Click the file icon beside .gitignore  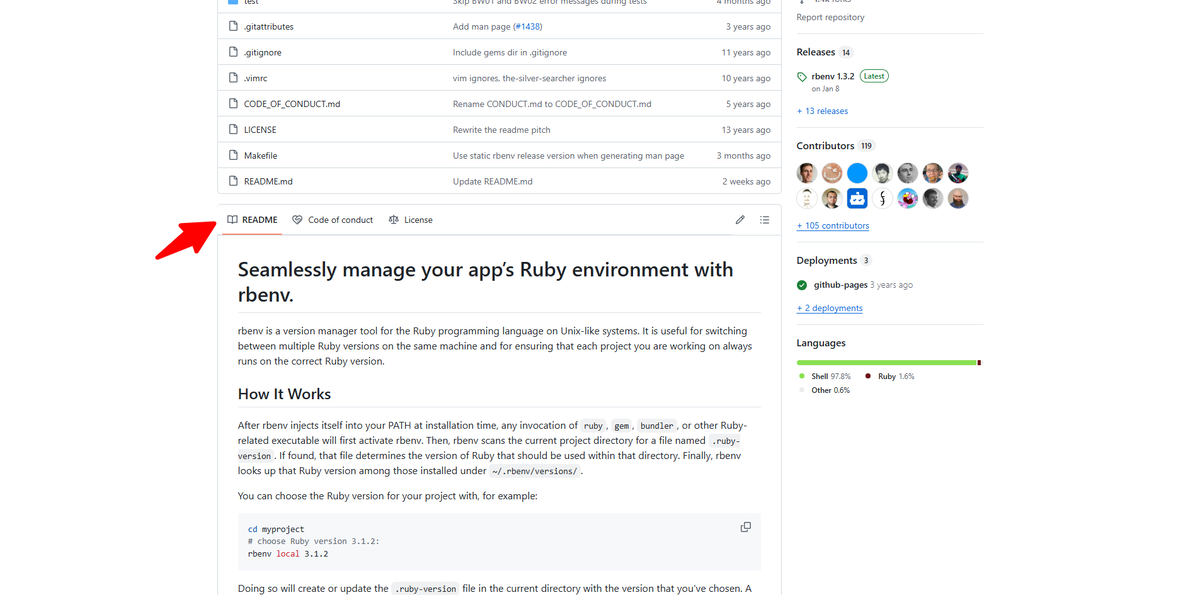coord(233,52)
